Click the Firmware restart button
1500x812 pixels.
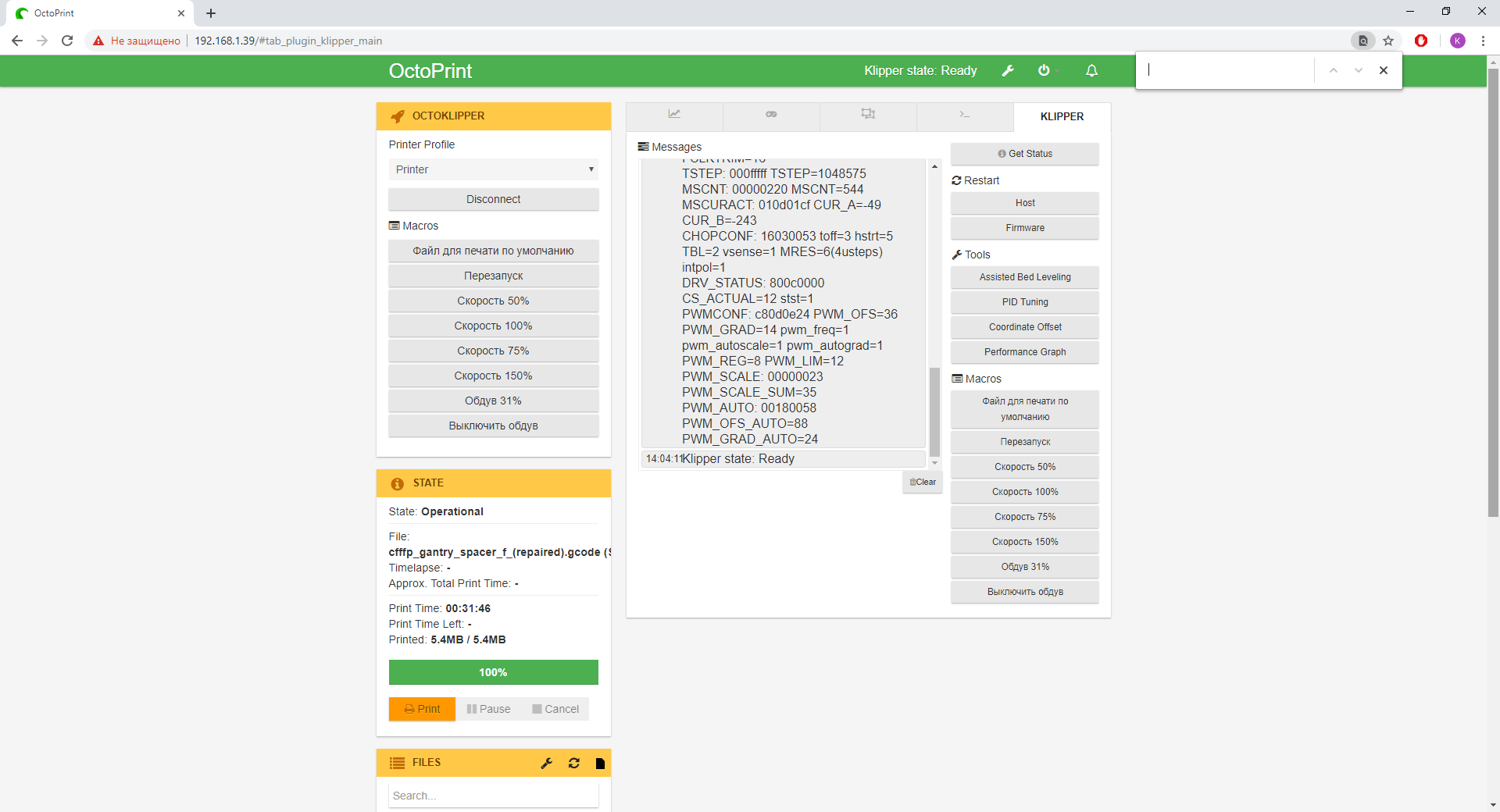pos(1024,228)
